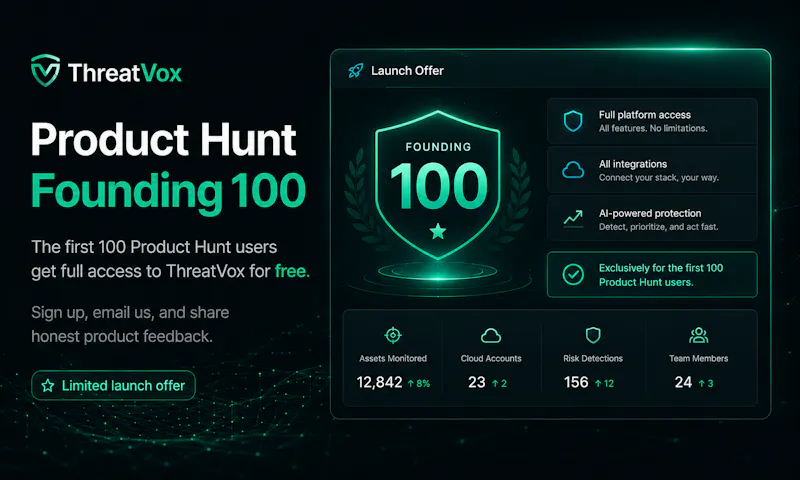800x480 pixels.
Task: Select the All integrations card
Action: click(652, 170)
